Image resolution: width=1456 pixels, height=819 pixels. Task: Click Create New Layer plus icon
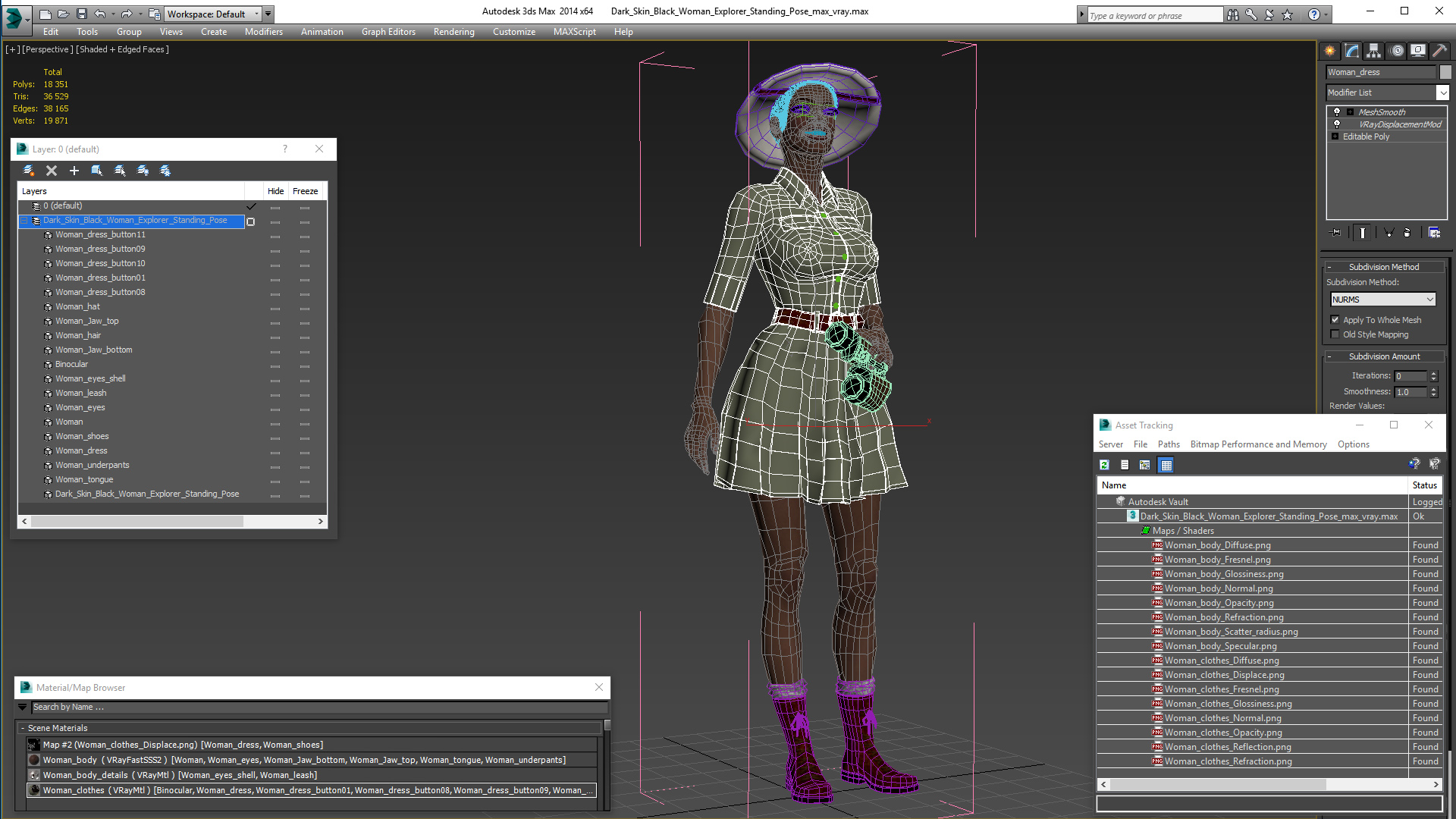74,171
